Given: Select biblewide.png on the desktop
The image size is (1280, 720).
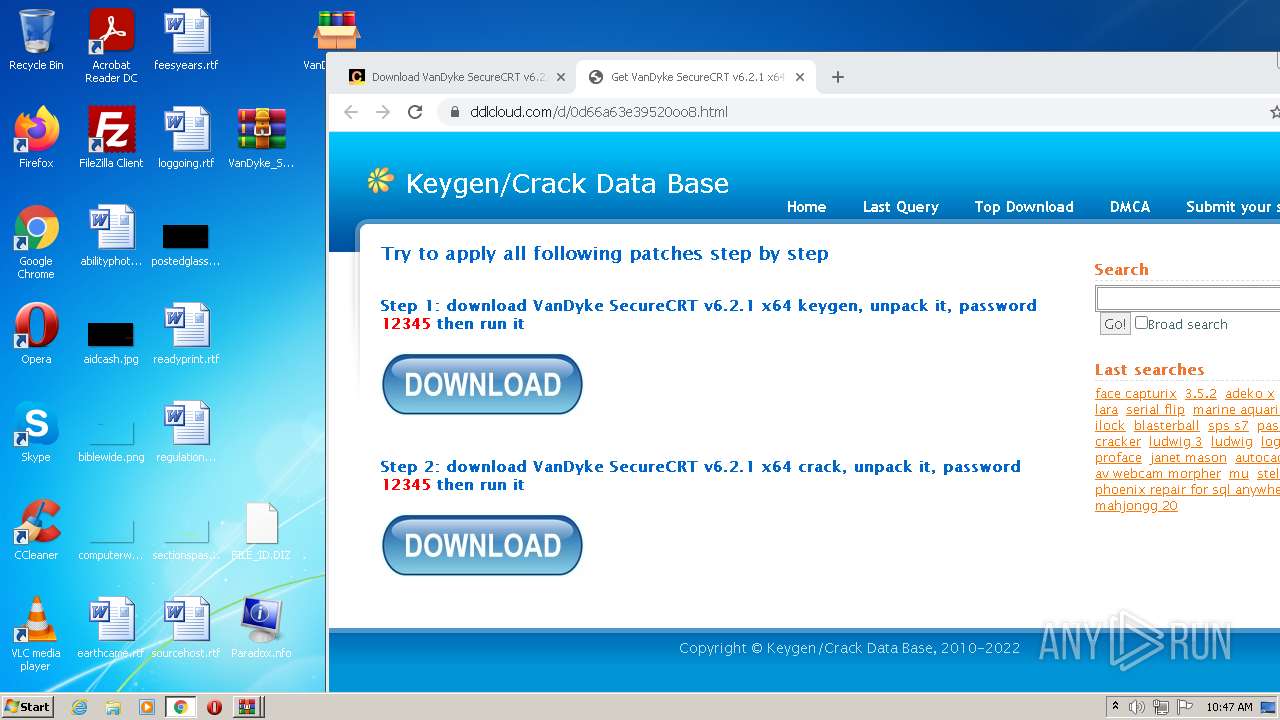Looking at the screenshot, I should pos(111,440).
